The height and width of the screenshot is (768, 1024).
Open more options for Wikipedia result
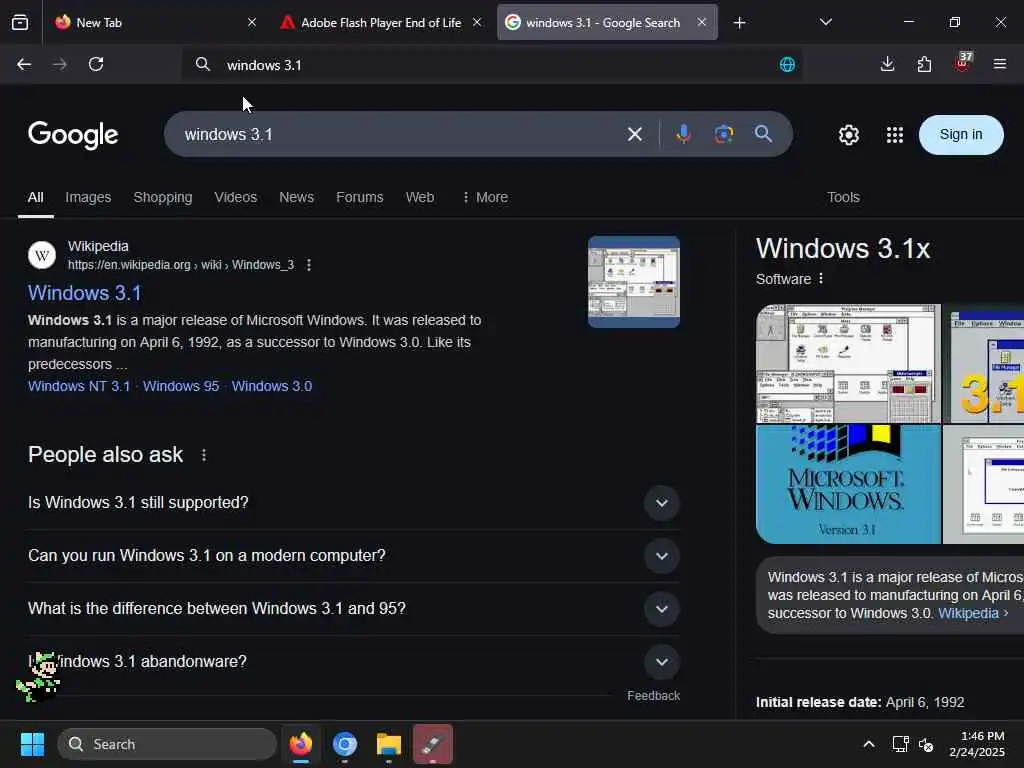click(x=309, y=265)
